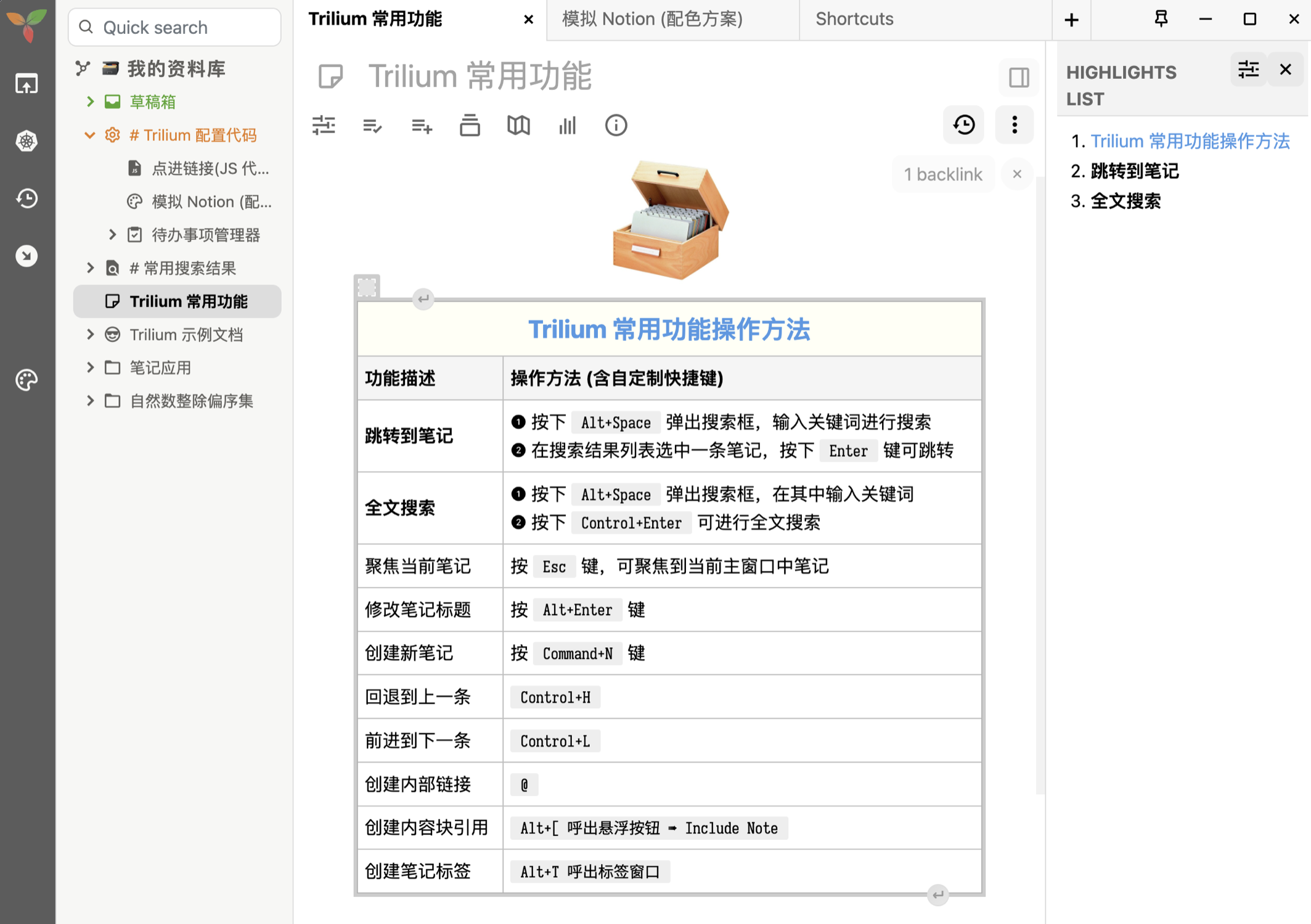The image size is (1311, 924).
Task: Click the basic properties sliders icon
Action: (324, 126)
